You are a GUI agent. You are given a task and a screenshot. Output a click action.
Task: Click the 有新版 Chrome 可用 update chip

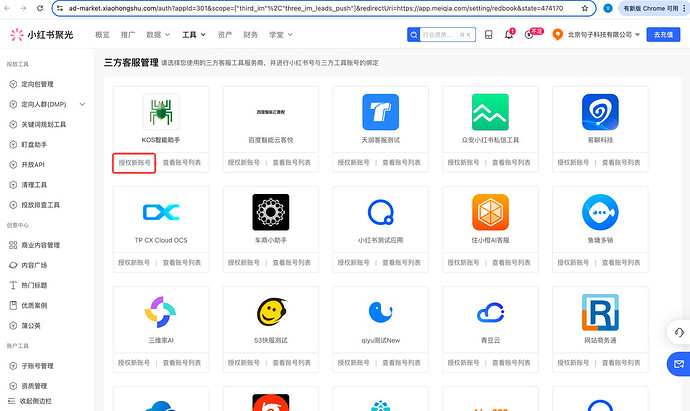650,8
